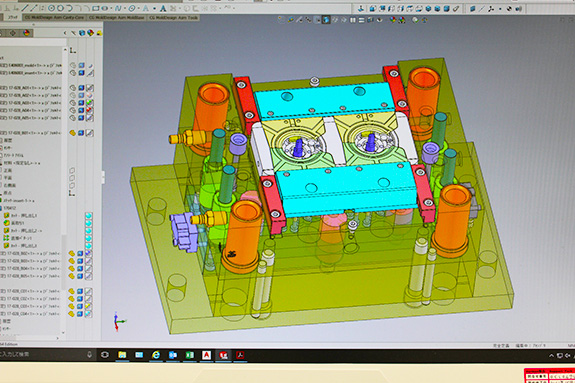Screen dimensions: 575x383
Task: Switch to CG MoldDesign Asm Cavity-Core tab
Action: click(x=54, y=18)
